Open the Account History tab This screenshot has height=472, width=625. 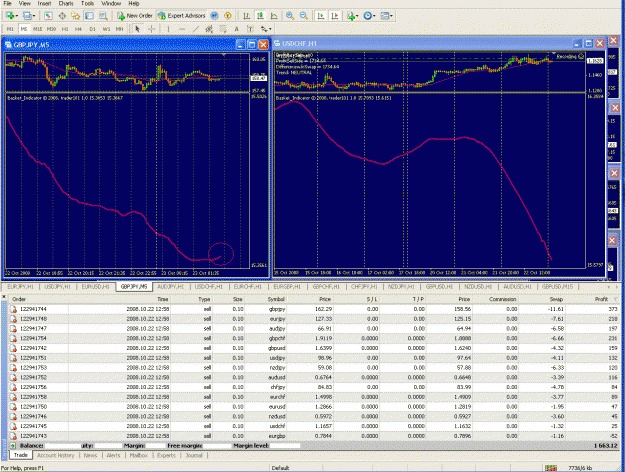click(x=55, y=455)
